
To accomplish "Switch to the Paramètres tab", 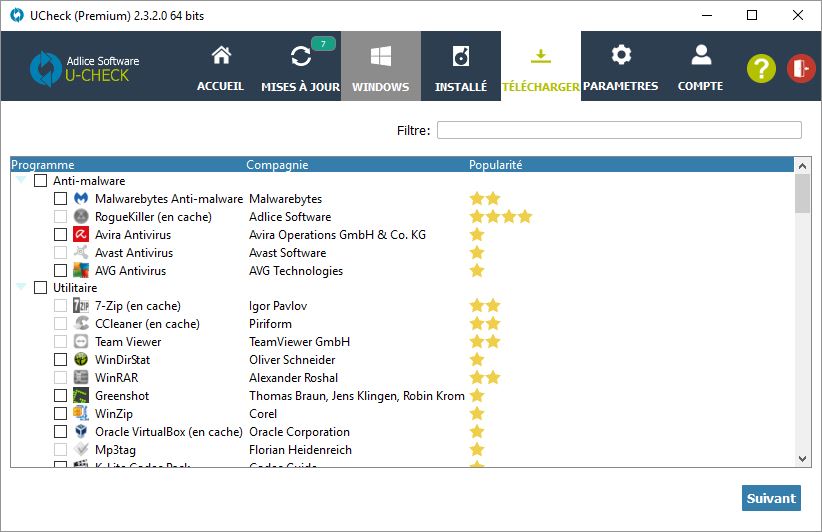I will (x=620, y=67).
